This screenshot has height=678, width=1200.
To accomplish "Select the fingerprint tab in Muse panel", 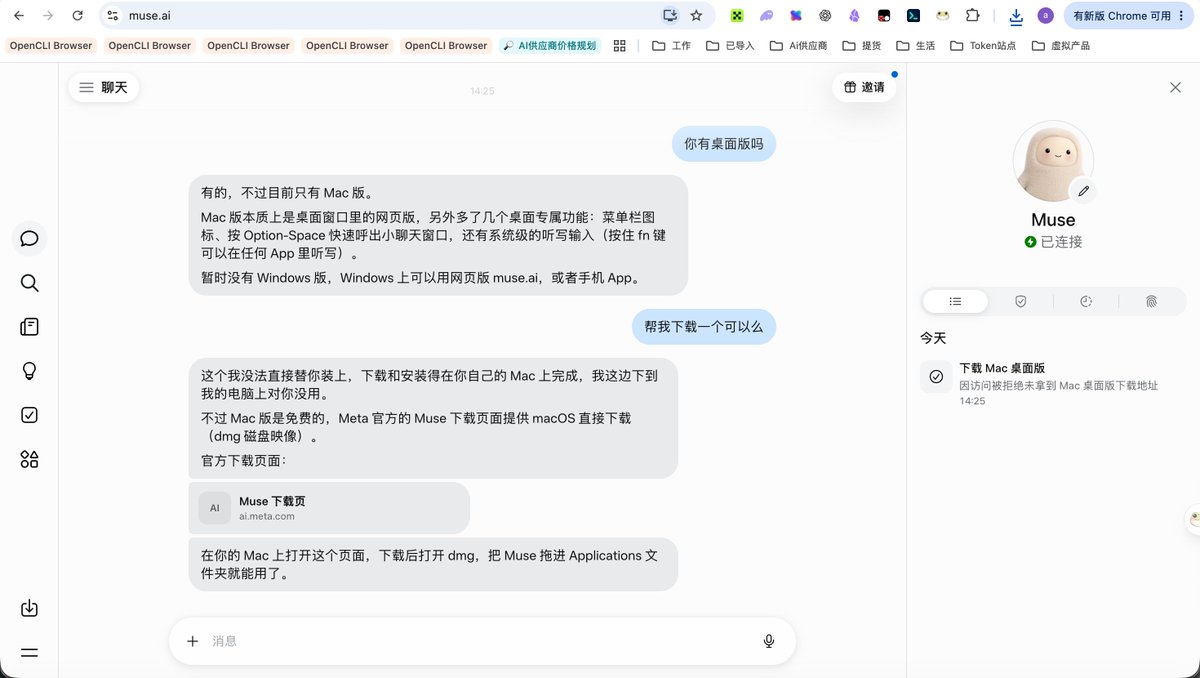I will coord(1151,301).
